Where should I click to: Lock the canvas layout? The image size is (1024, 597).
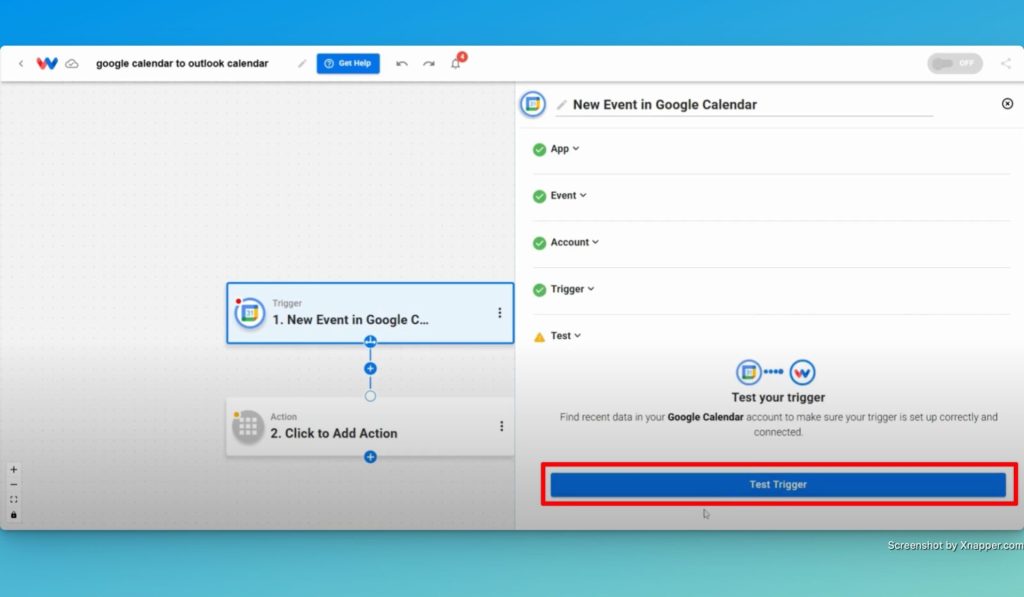pyautogui.click(x=14, y=515)
